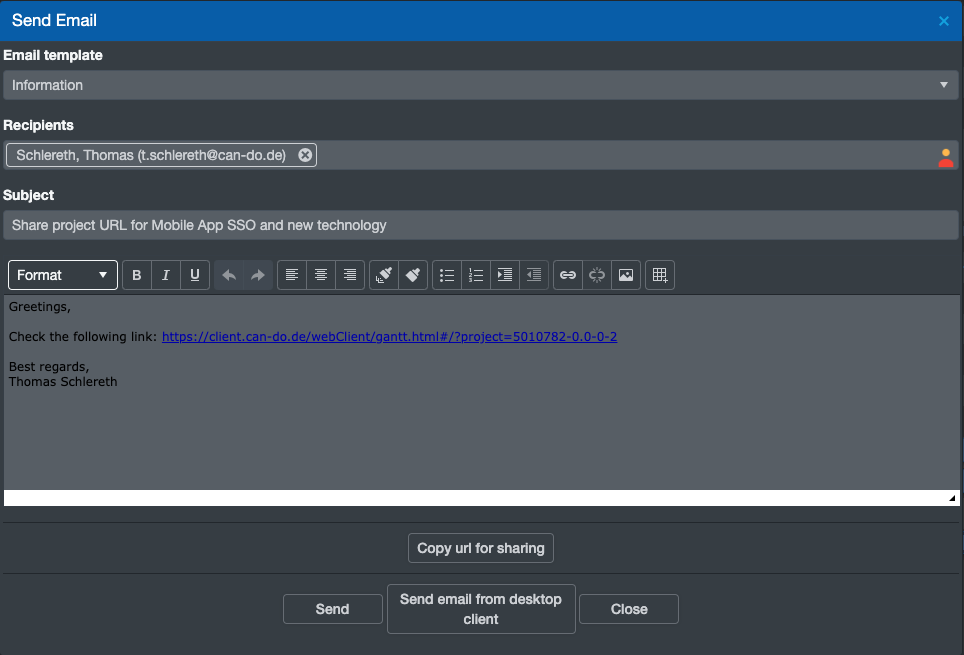Screen dimensions: 964x655
Task: Open the client.can-do.de project link
Action: click(x=389, y=336)
